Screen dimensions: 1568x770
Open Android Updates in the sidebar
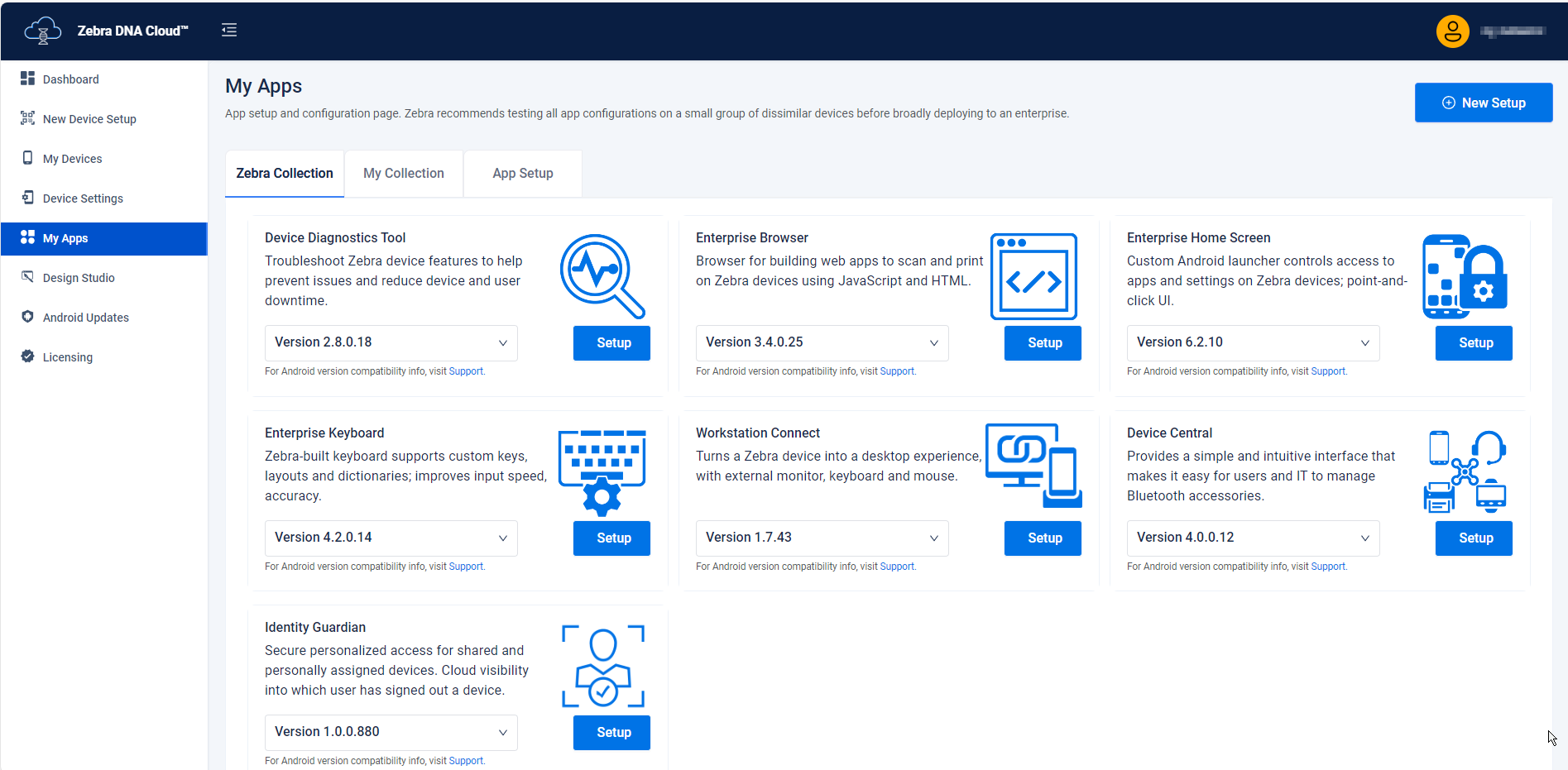click(x=27, y=317)
